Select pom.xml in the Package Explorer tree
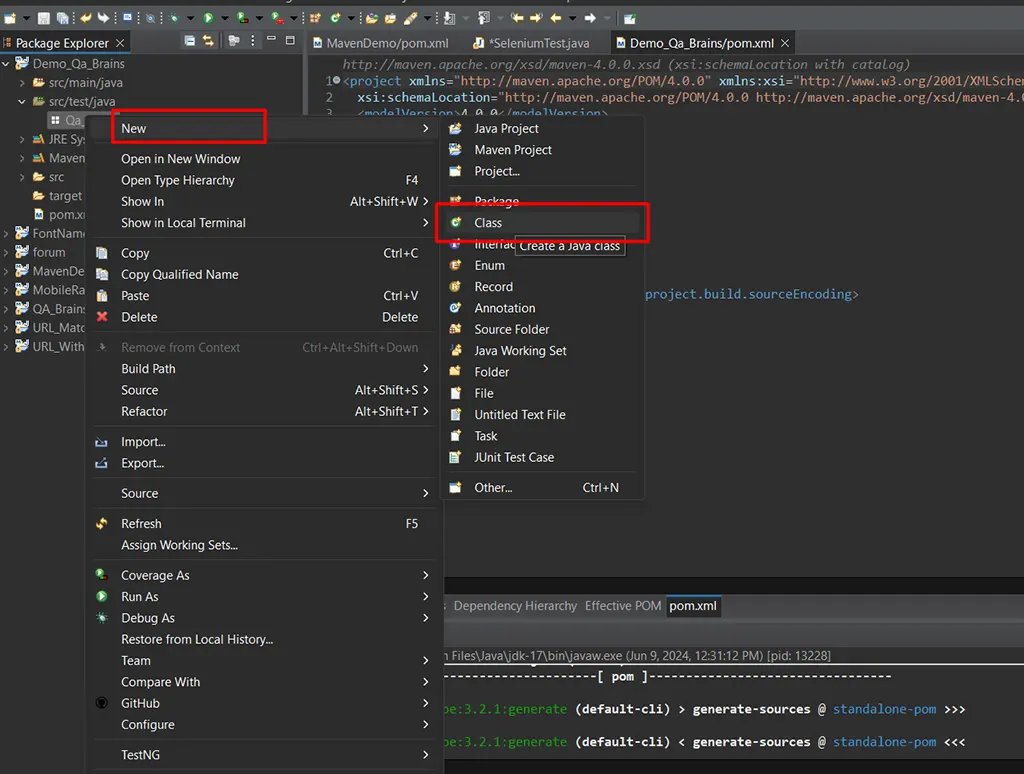1024x774 pixels. (61, 214)
